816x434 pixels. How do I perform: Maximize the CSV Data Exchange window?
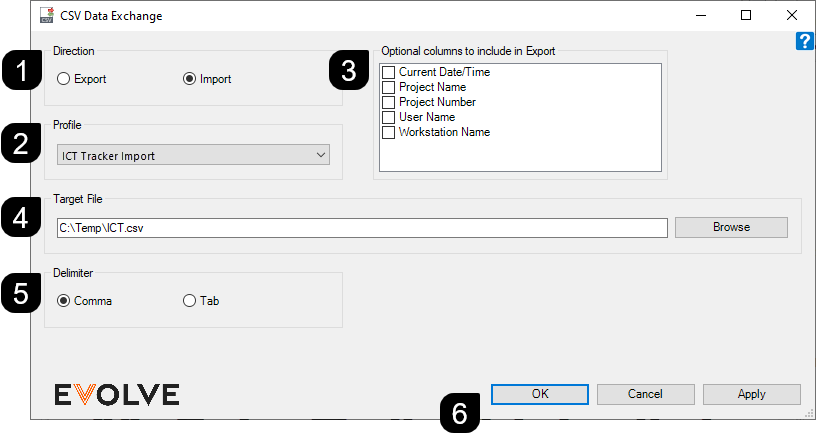pyautogui.click(x=746, y=15)
